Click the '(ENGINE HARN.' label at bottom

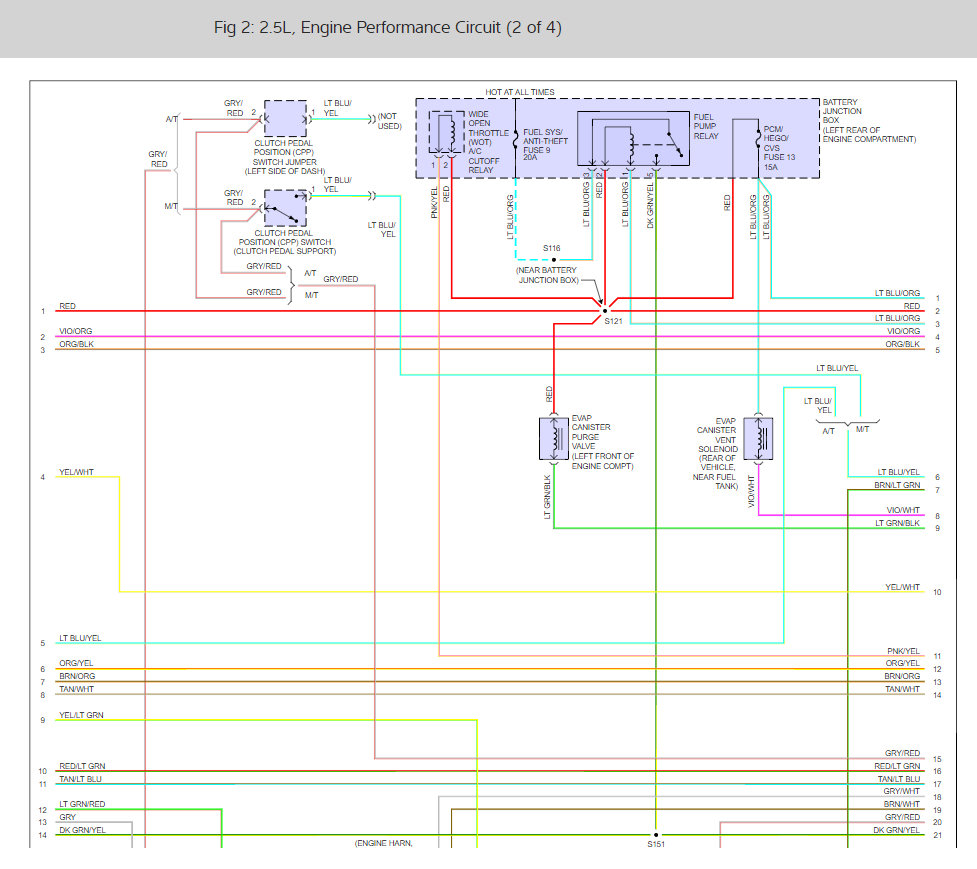click(x=384, y=843)
